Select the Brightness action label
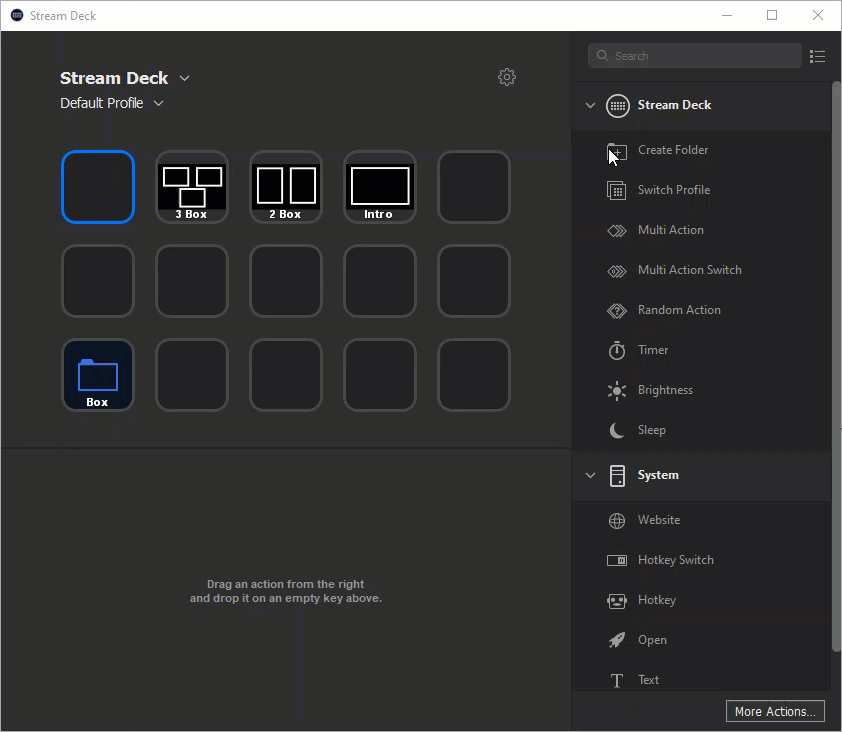 (x=665, y=390)
